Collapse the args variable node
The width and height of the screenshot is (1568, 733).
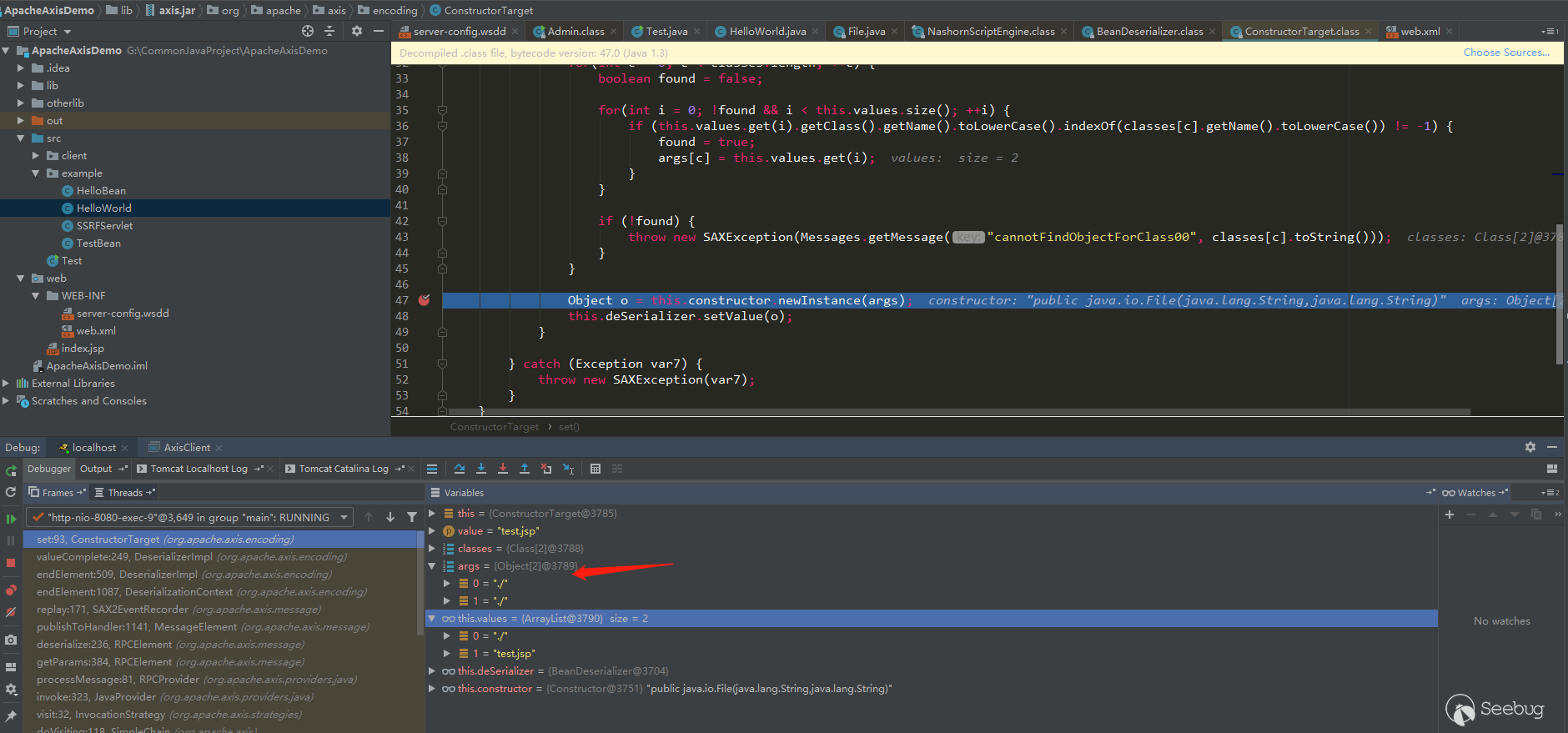(x=432, y=566)
